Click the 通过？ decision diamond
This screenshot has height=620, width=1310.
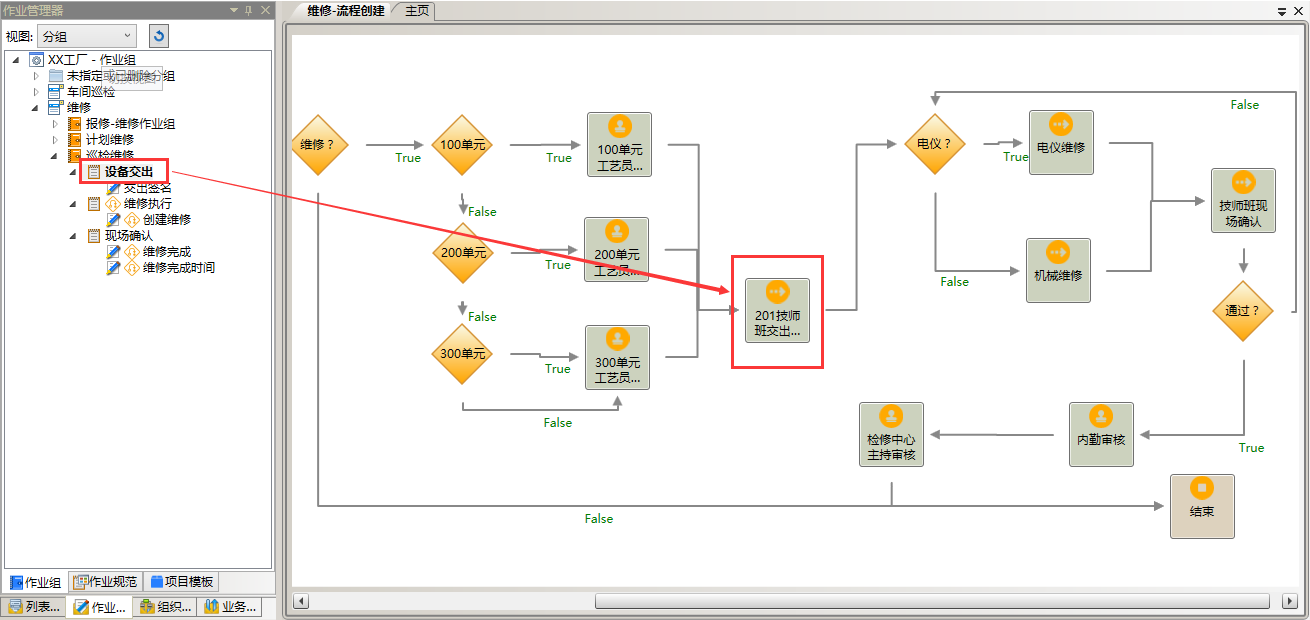(1243, 311)
